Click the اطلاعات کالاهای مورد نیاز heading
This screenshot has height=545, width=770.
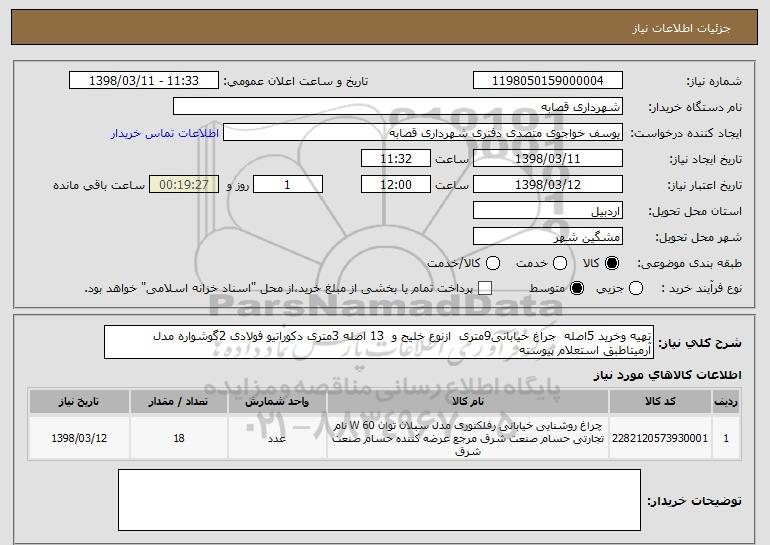point(667,375)
